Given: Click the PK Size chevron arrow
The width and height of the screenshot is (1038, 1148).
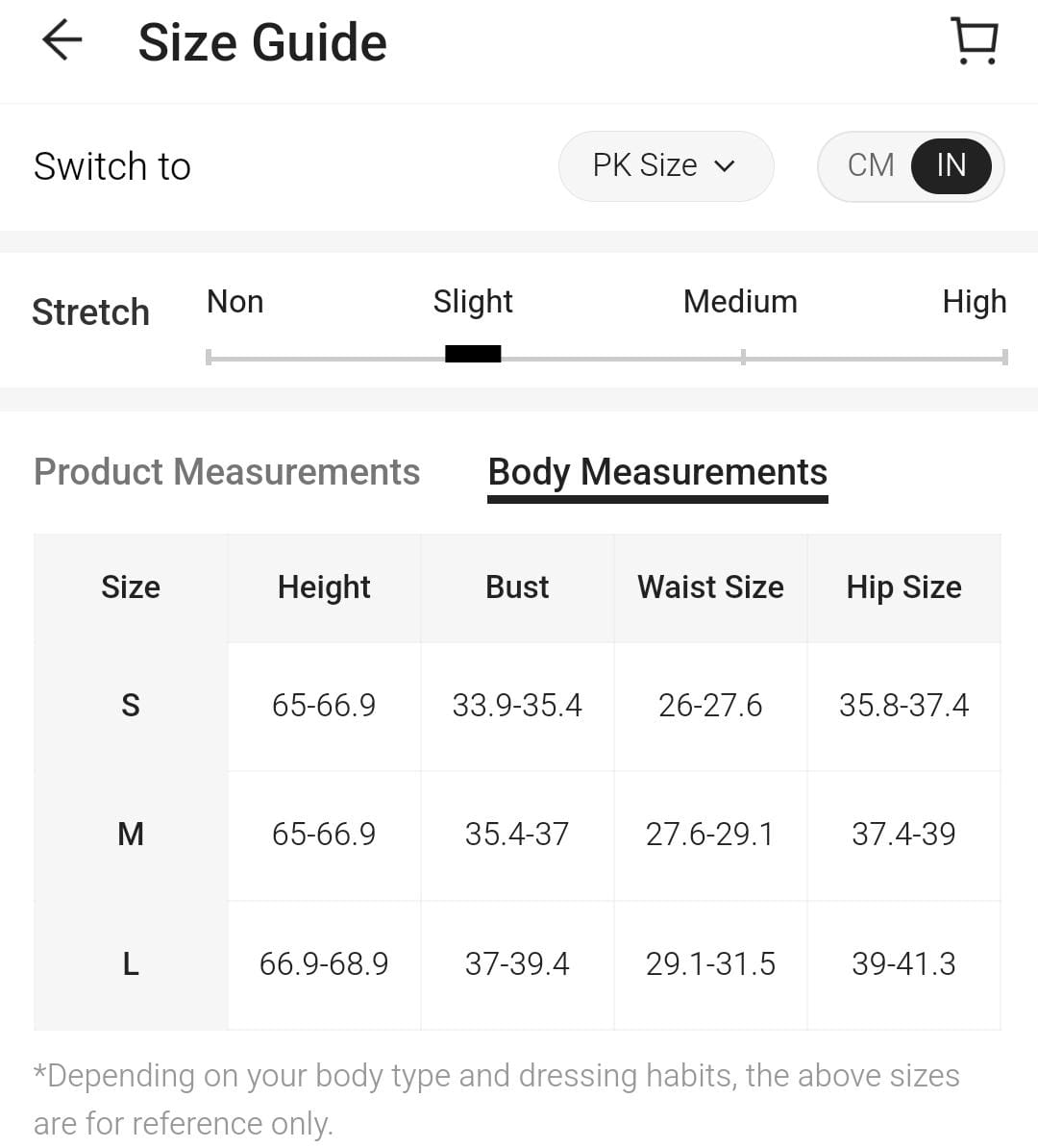Looking at the screenshot, I should pyautogui.click(x=725, y=166).
